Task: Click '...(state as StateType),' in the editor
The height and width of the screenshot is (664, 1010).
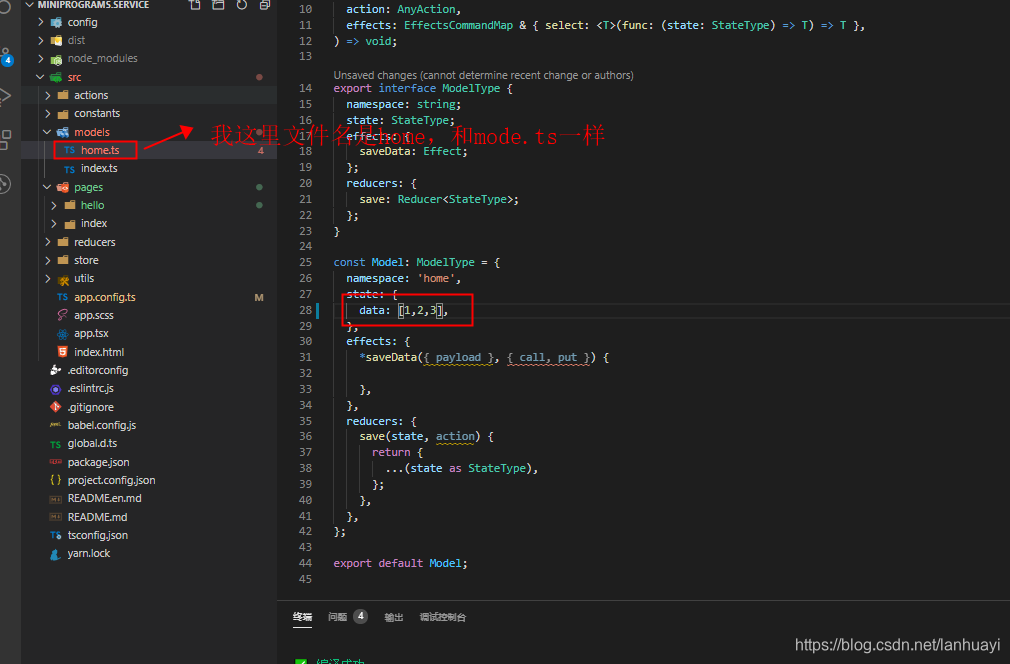Action: coord(461,468)
